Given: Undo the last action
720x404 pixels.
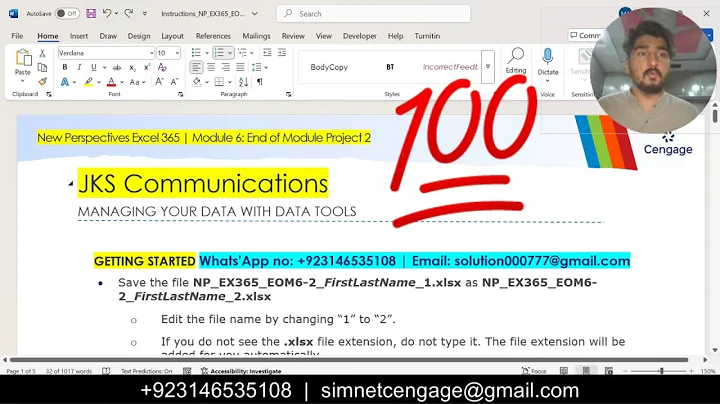Looking at the screenshot, I should [107, 14].
